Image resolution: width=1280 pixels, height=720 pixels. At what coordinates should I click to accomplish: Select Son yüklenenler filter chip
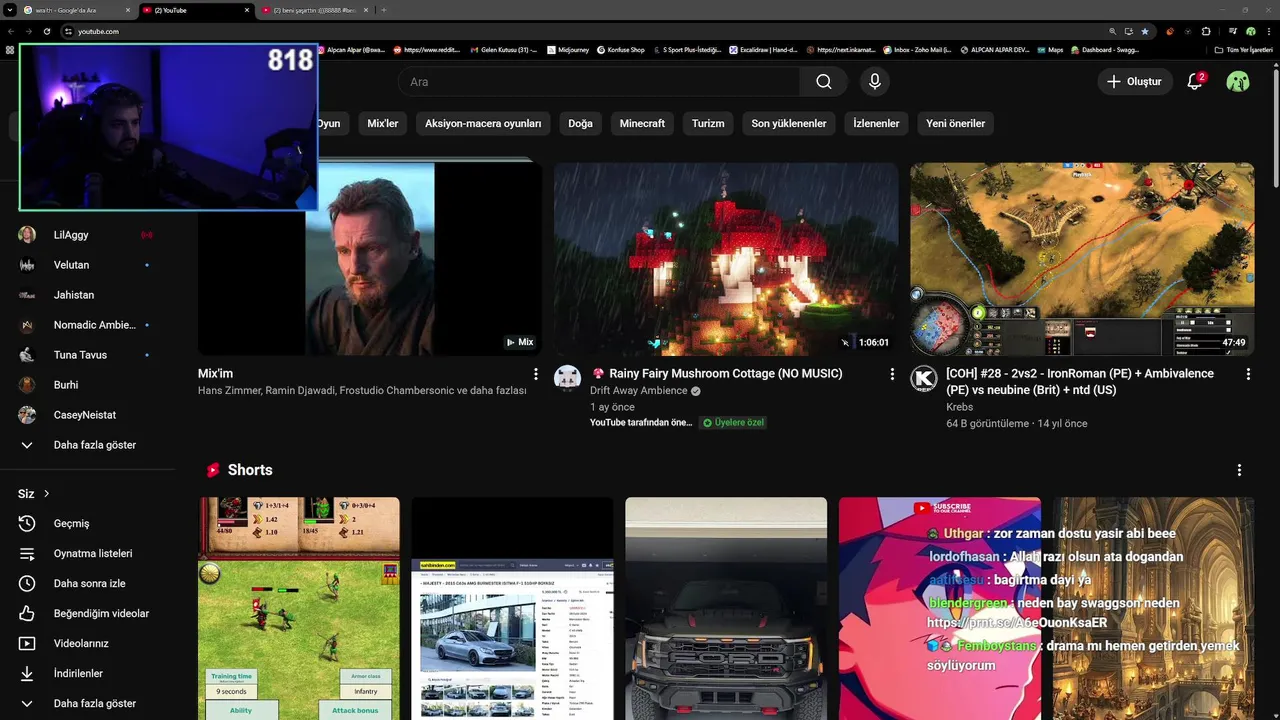tap(789, 124)
